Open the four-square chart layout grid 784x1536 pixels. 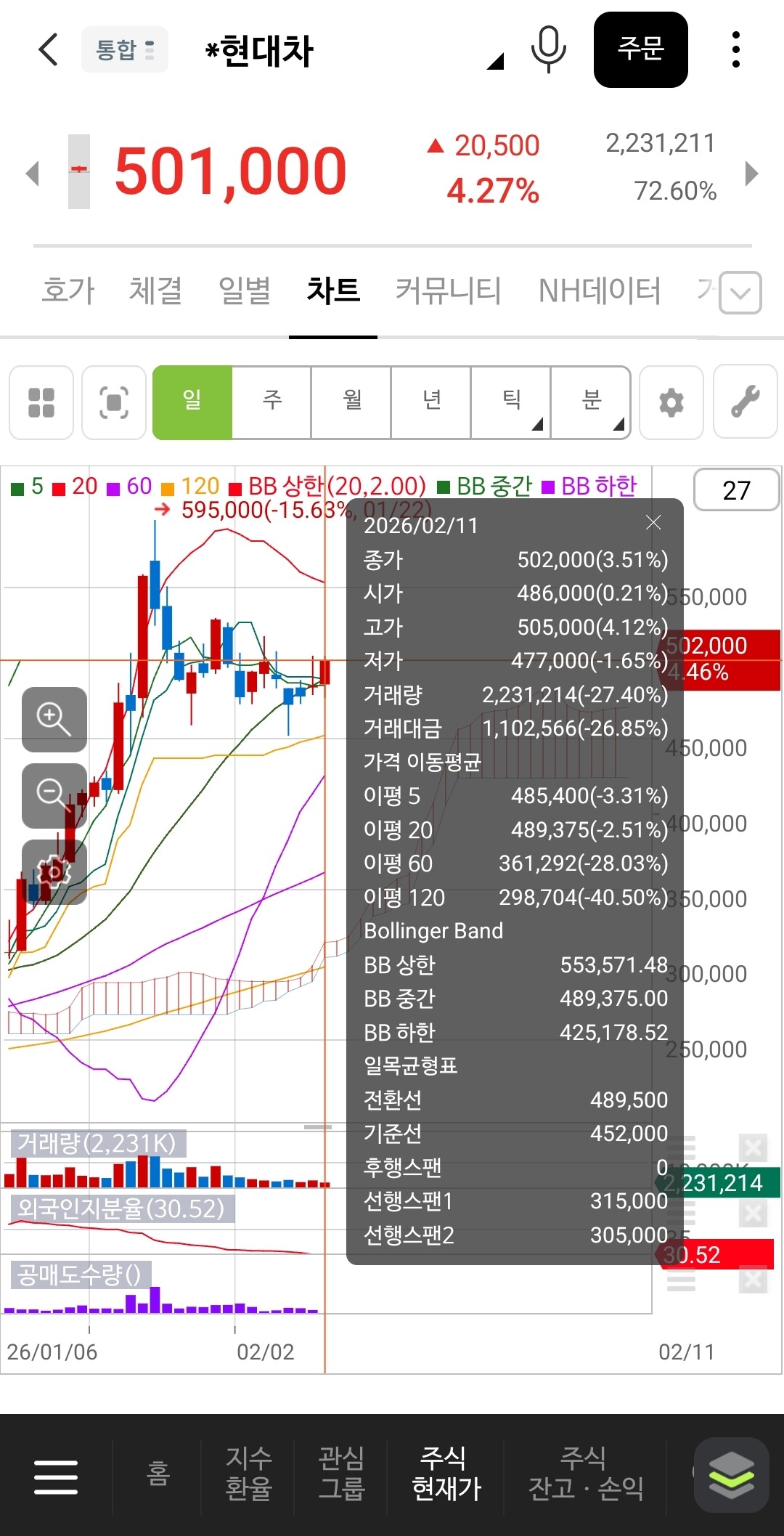41,402
